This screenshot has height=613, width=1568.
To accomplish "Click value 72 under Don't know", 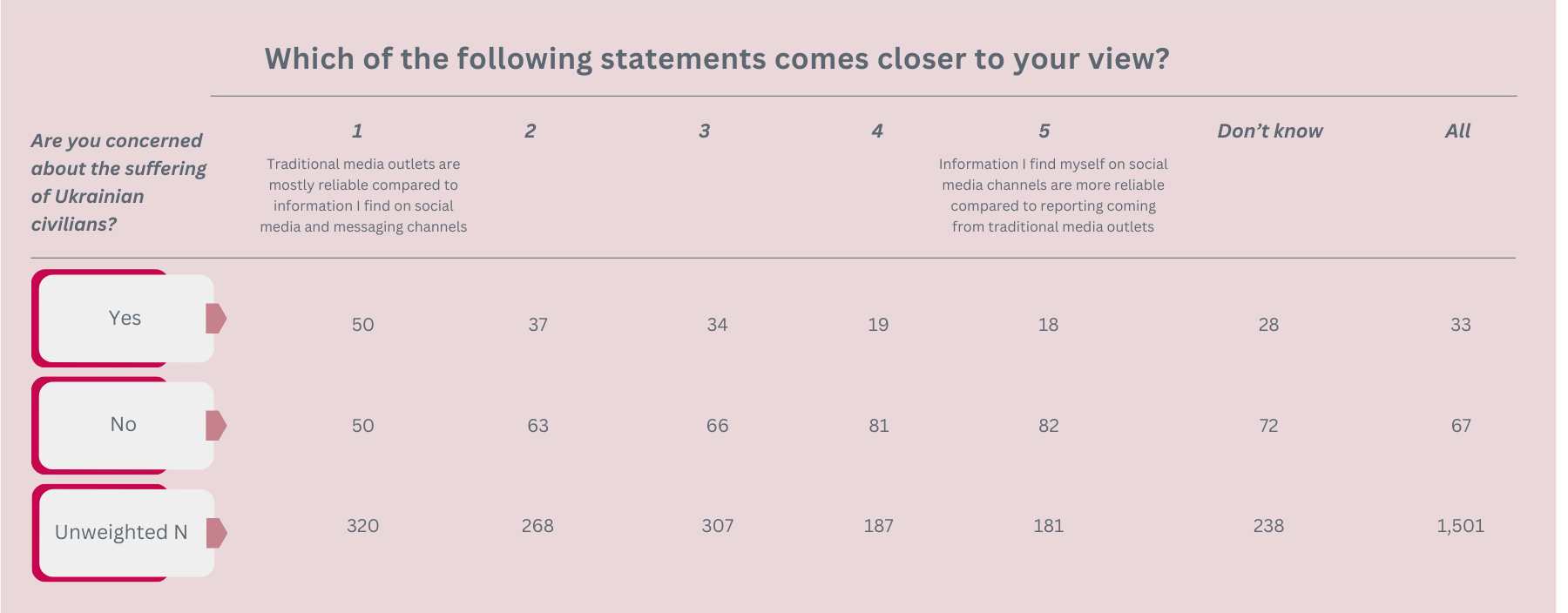I will click(1268, 426).
